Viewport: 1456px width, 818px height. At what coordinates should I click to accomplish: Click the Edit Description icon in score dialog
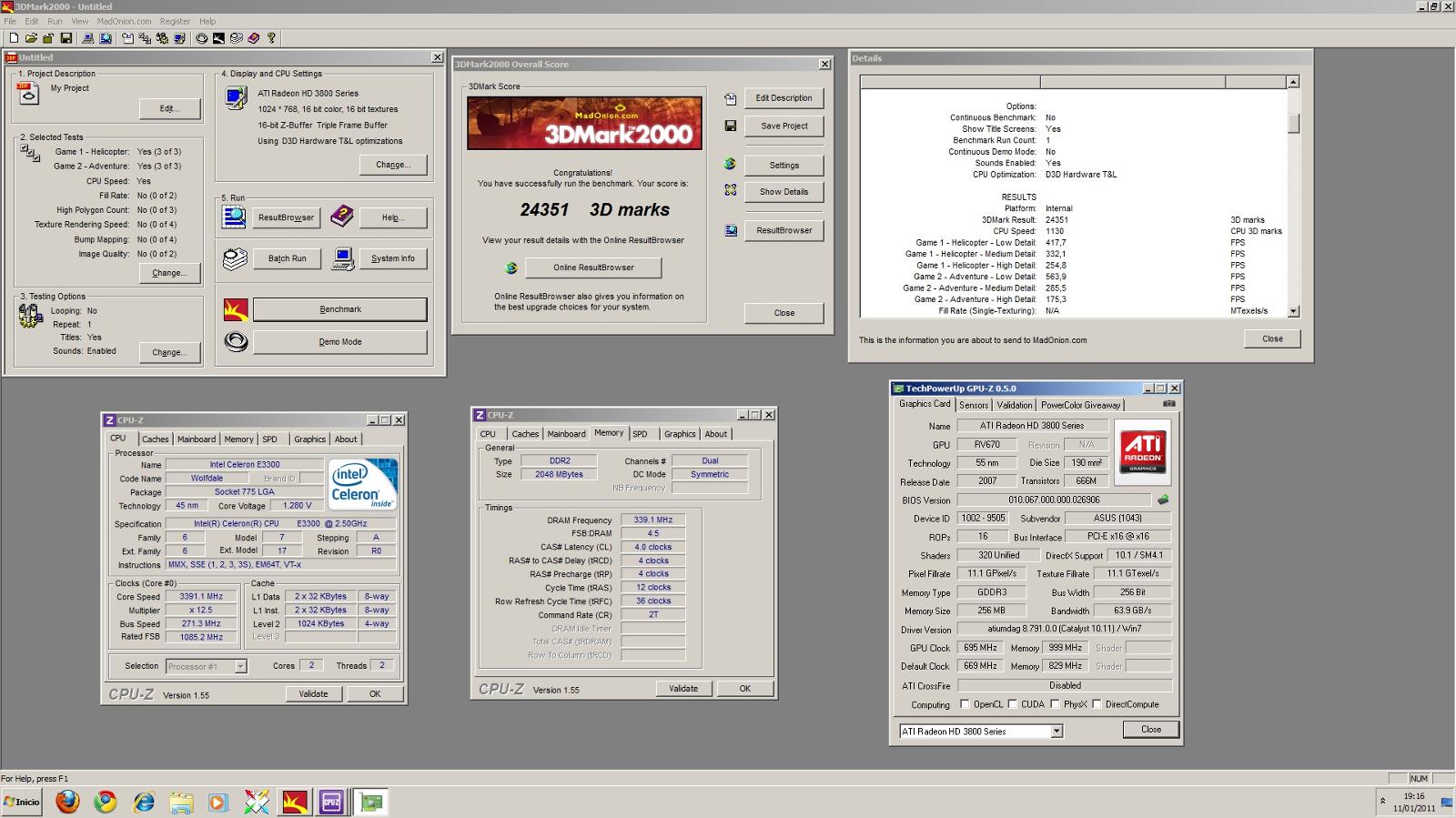(730, 98)
